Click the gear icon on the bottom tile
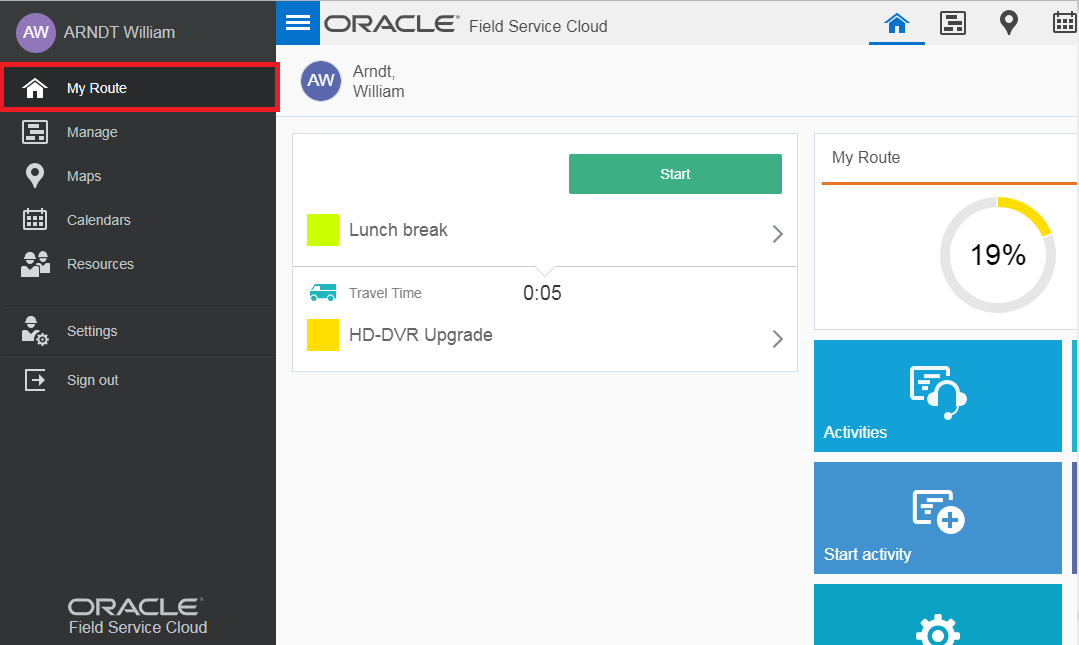The height and width of the screenshot is (645, 1079). pyautogui.click(x=938, y=630)
